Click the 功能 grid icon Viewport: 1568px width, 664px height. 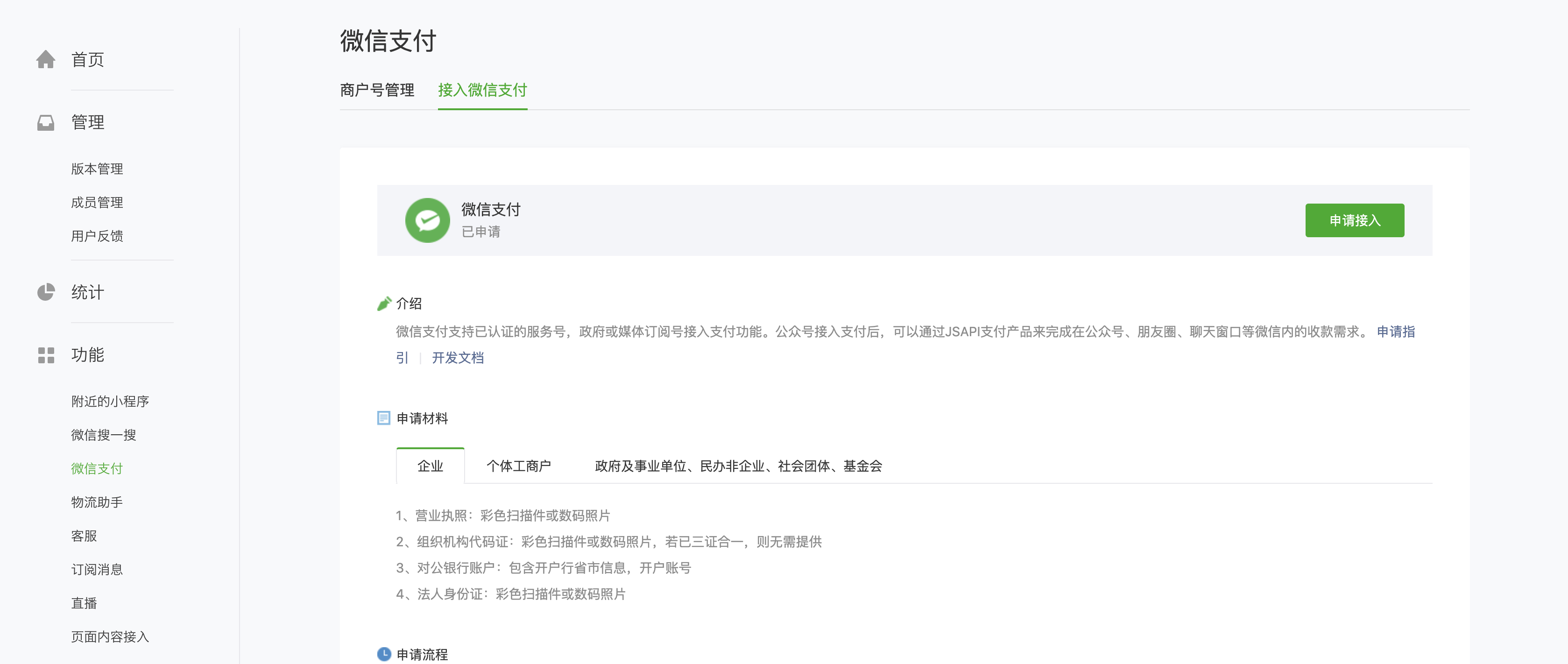[x=46, y=355]
